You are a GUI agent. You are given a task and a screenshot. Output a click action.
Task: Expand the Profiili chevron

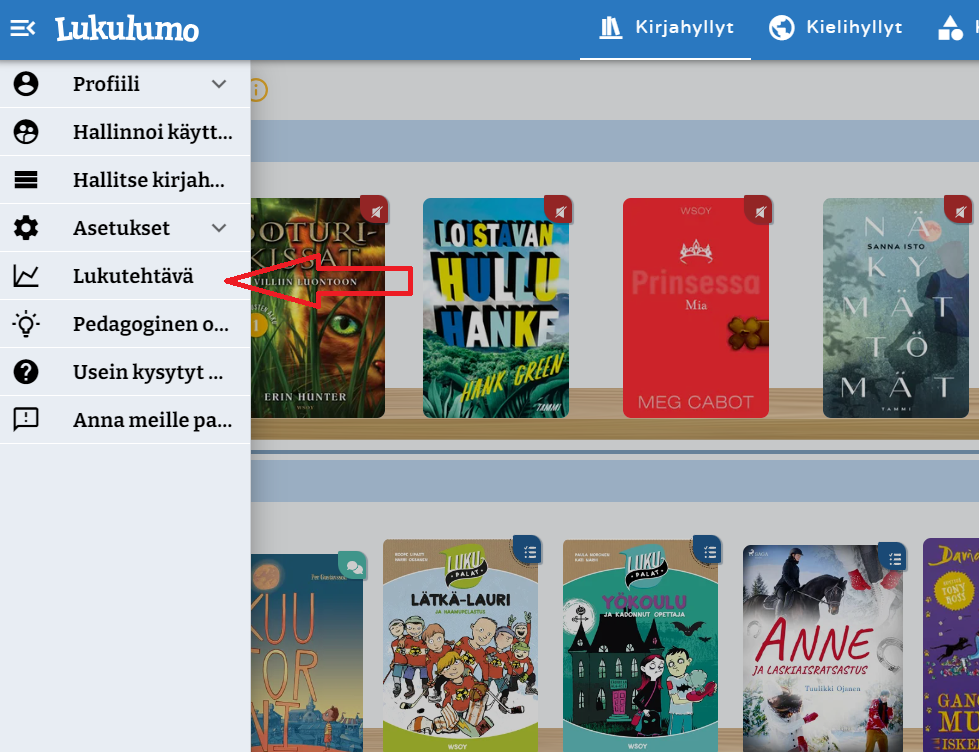click(219, 84)
